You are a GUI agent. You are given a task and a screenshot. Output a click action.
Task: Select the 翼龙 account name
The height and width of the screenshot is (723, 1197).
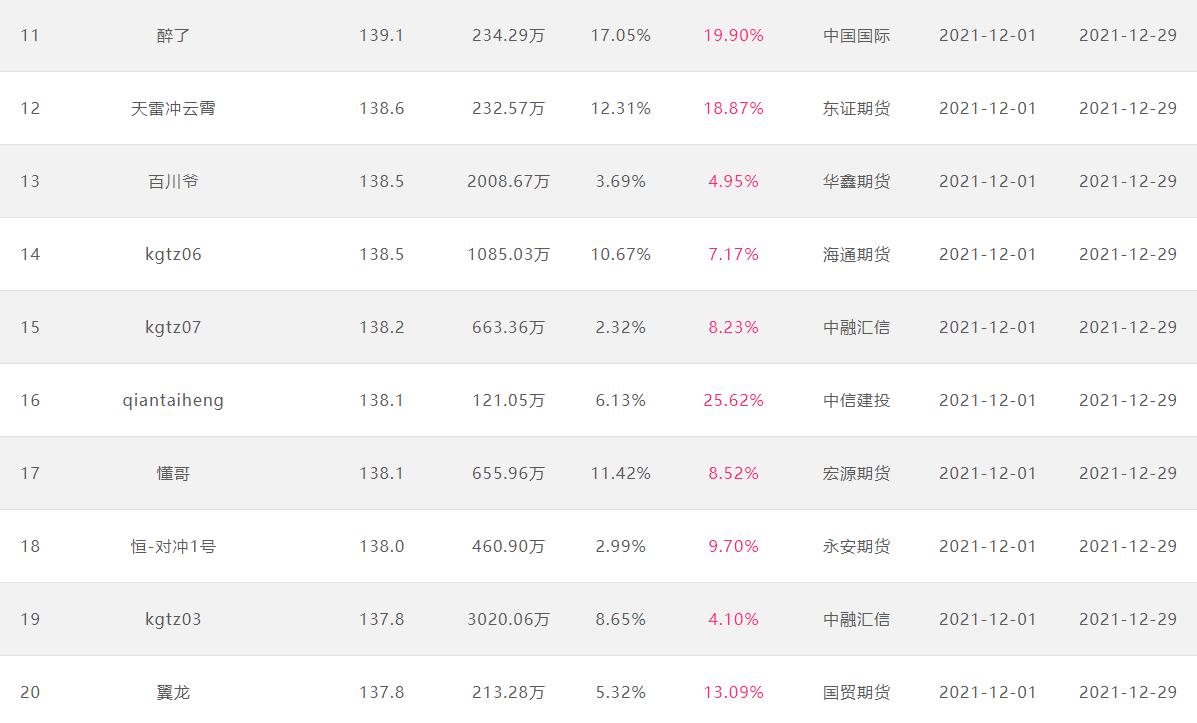(x=173, y=692)
